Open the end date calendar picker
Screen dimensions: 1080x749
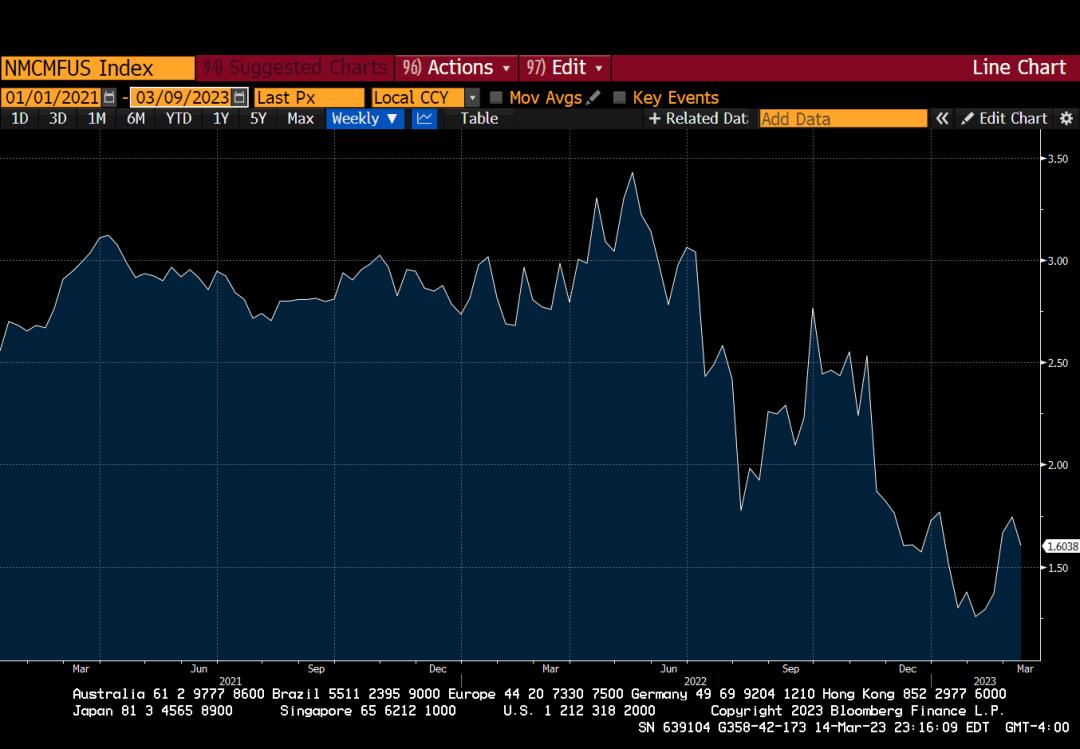239,97
